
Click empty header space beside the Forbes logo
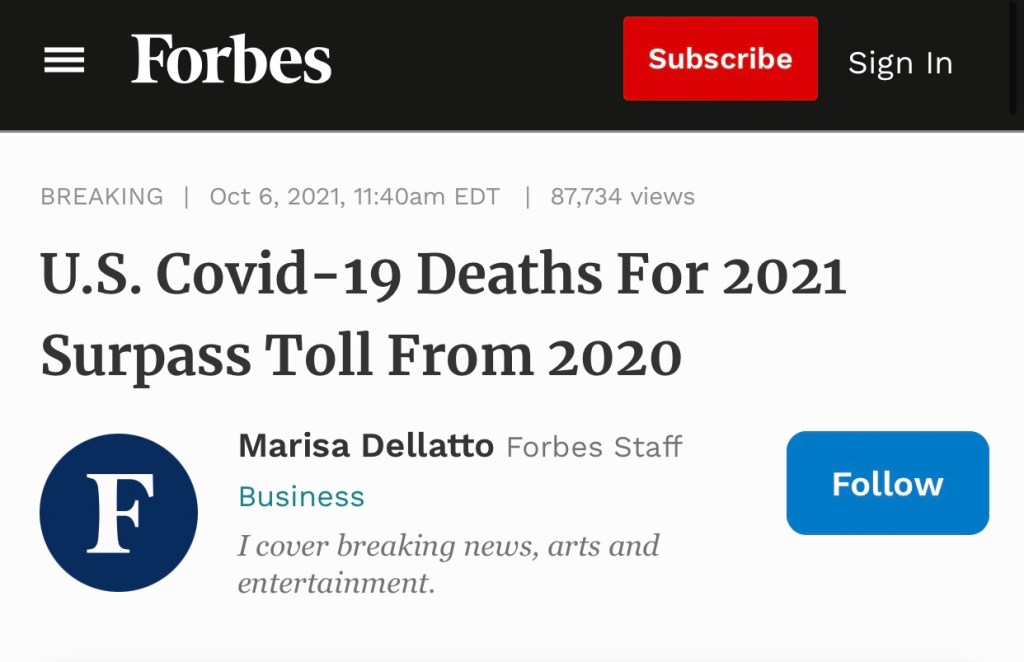(470, 62)
